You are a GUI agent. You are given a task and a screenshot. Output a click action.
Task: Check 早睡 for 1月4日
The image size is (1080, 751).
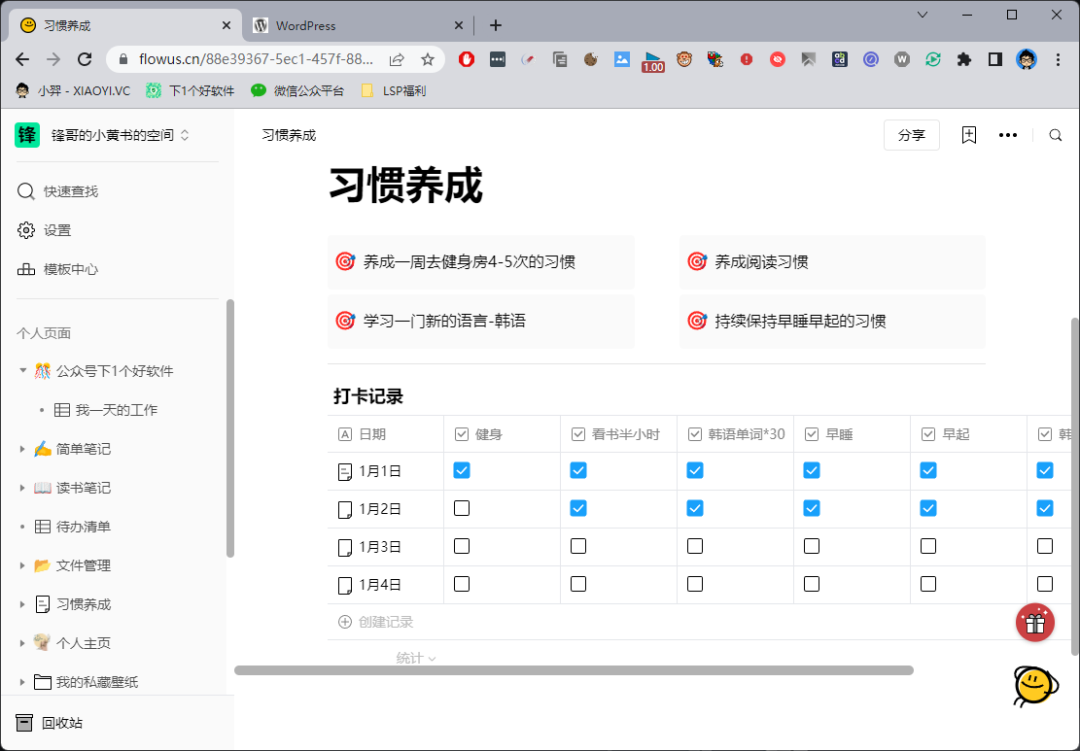coord(811,584)
